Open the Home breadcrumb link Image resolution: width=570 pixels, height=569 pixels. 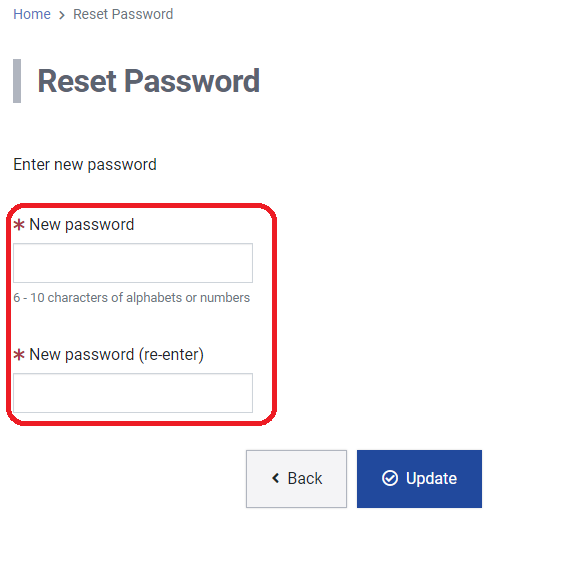pos(32,14)
